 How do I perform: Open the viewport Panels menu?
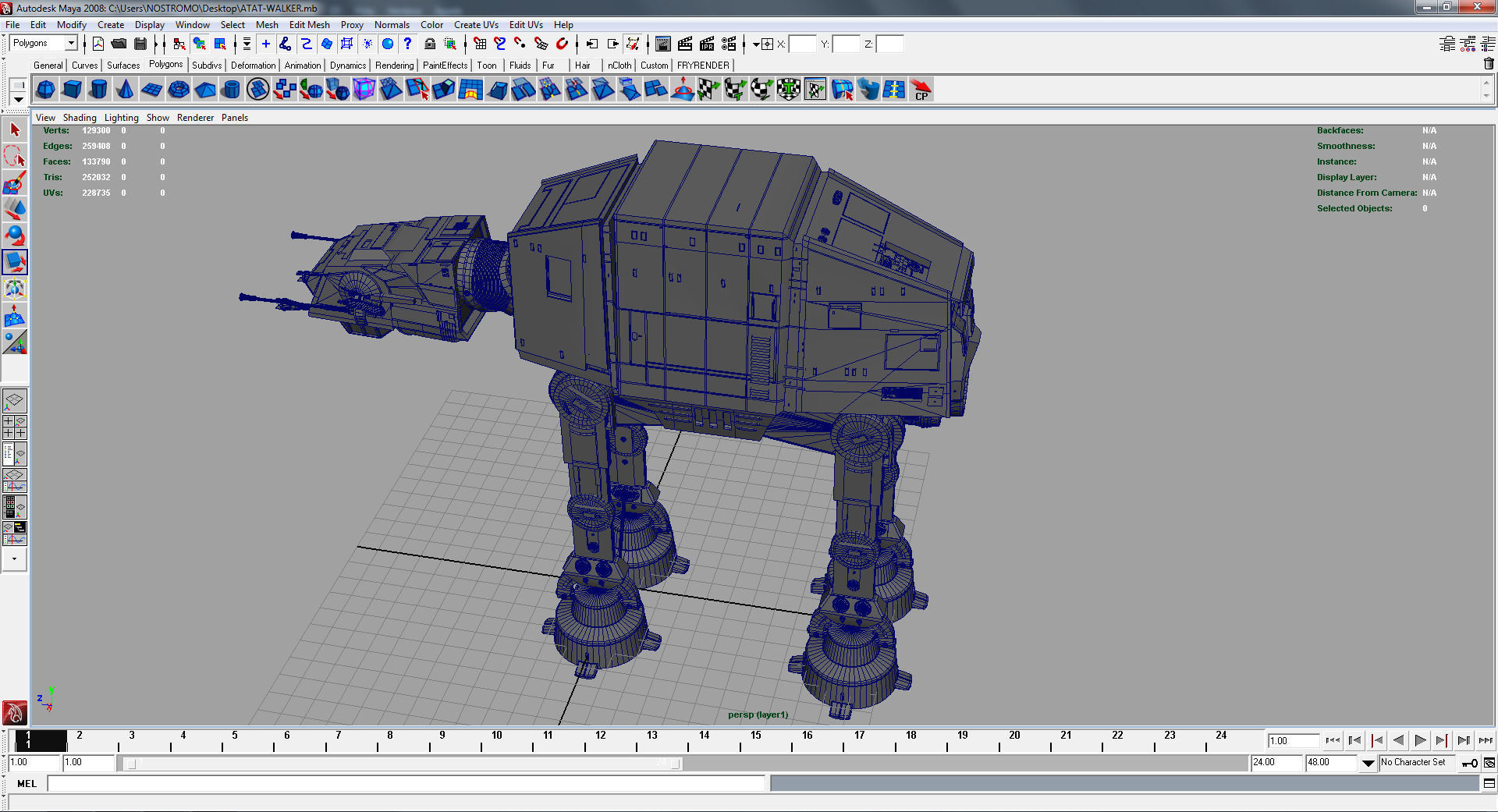coord(235,118)
